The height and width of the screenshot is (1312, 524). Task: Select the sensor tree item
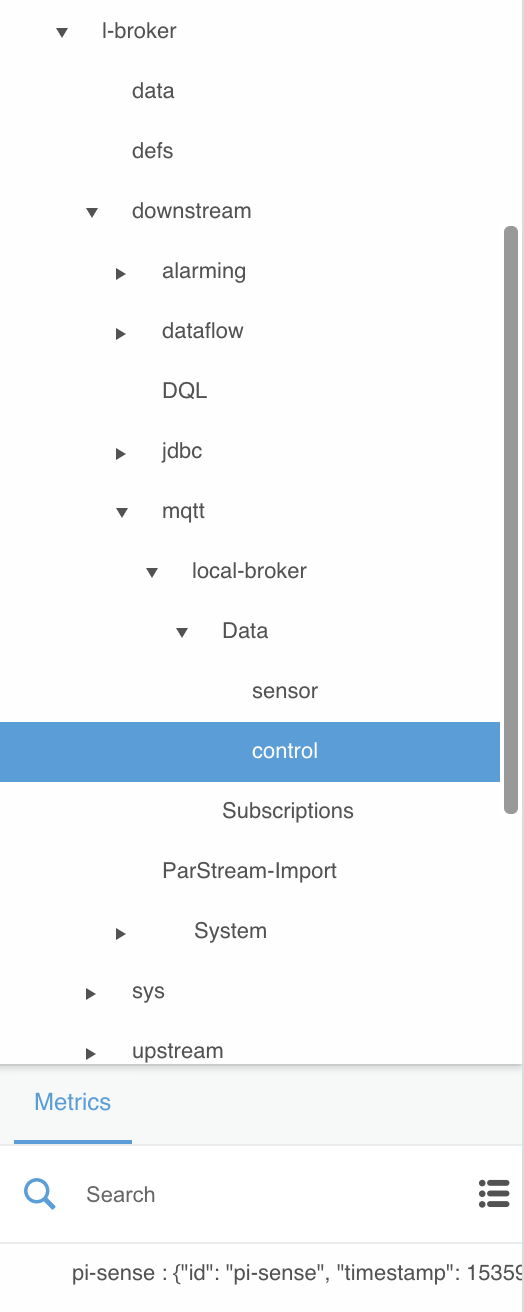pyautogui.click(x=285, y=691)
